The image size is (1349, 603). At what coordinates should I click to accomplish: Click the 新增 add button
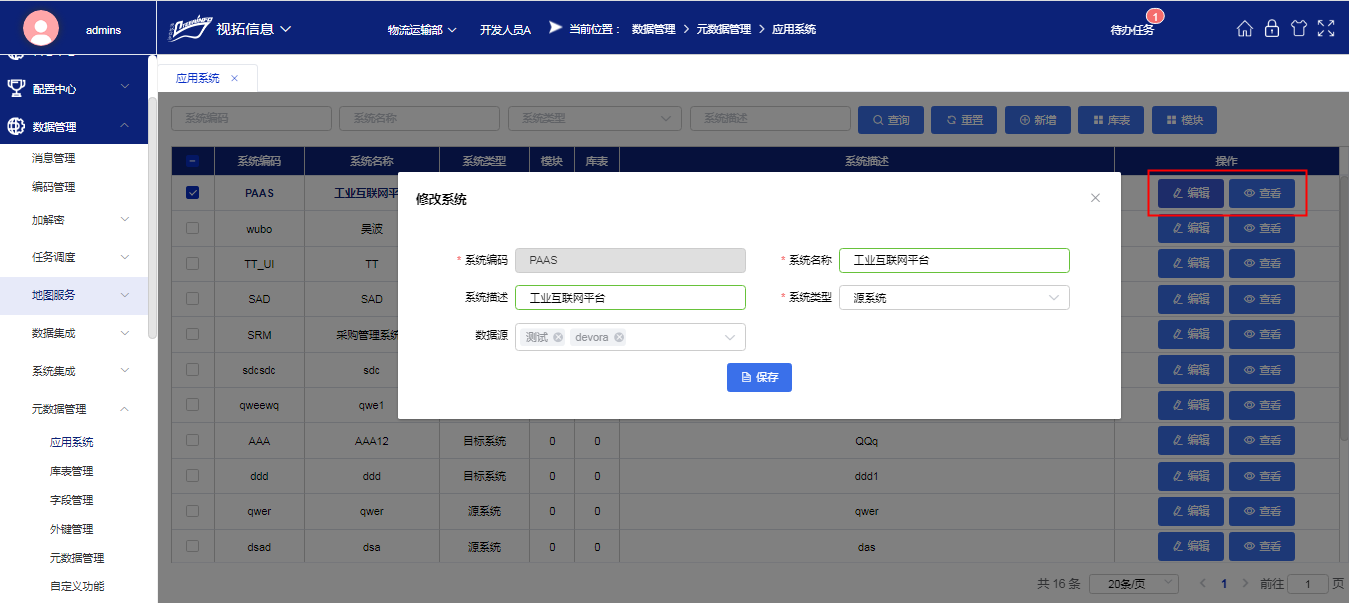tap(1038, 120)
